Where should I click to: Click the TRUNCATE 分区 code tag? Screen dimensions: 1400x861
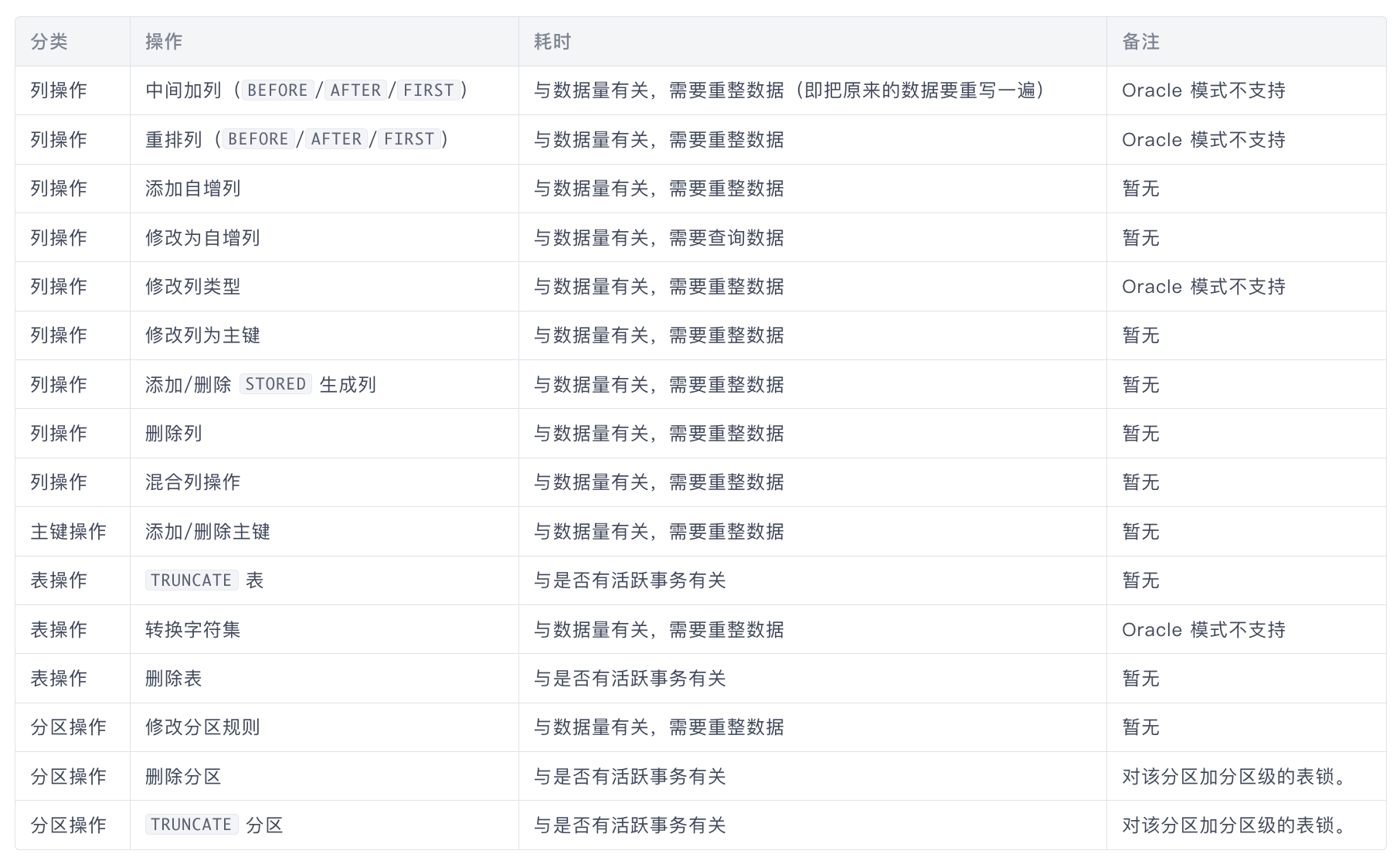click(191, 825)
